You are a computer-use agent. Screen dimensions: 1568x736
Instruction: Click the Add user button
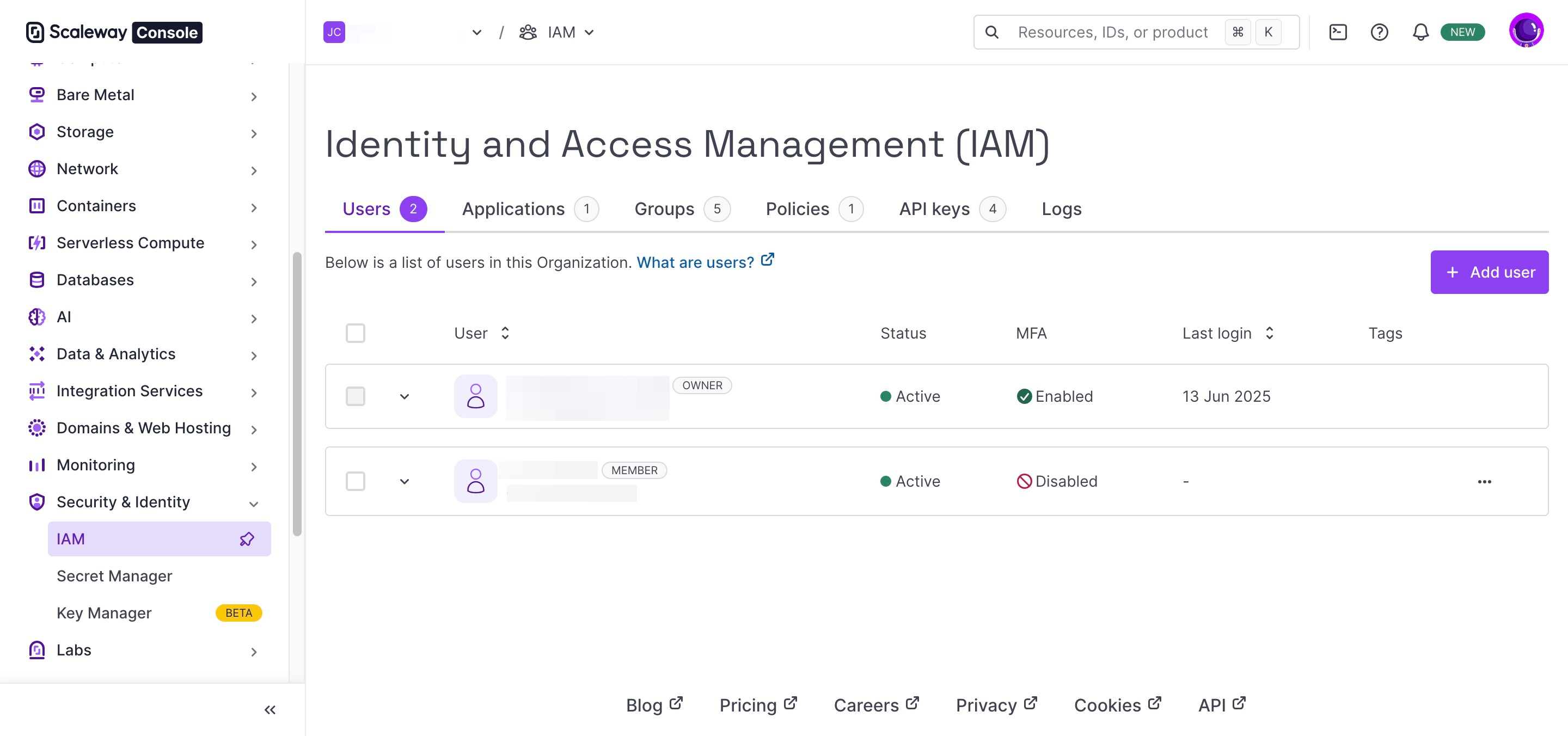(x=1489, y=272)
